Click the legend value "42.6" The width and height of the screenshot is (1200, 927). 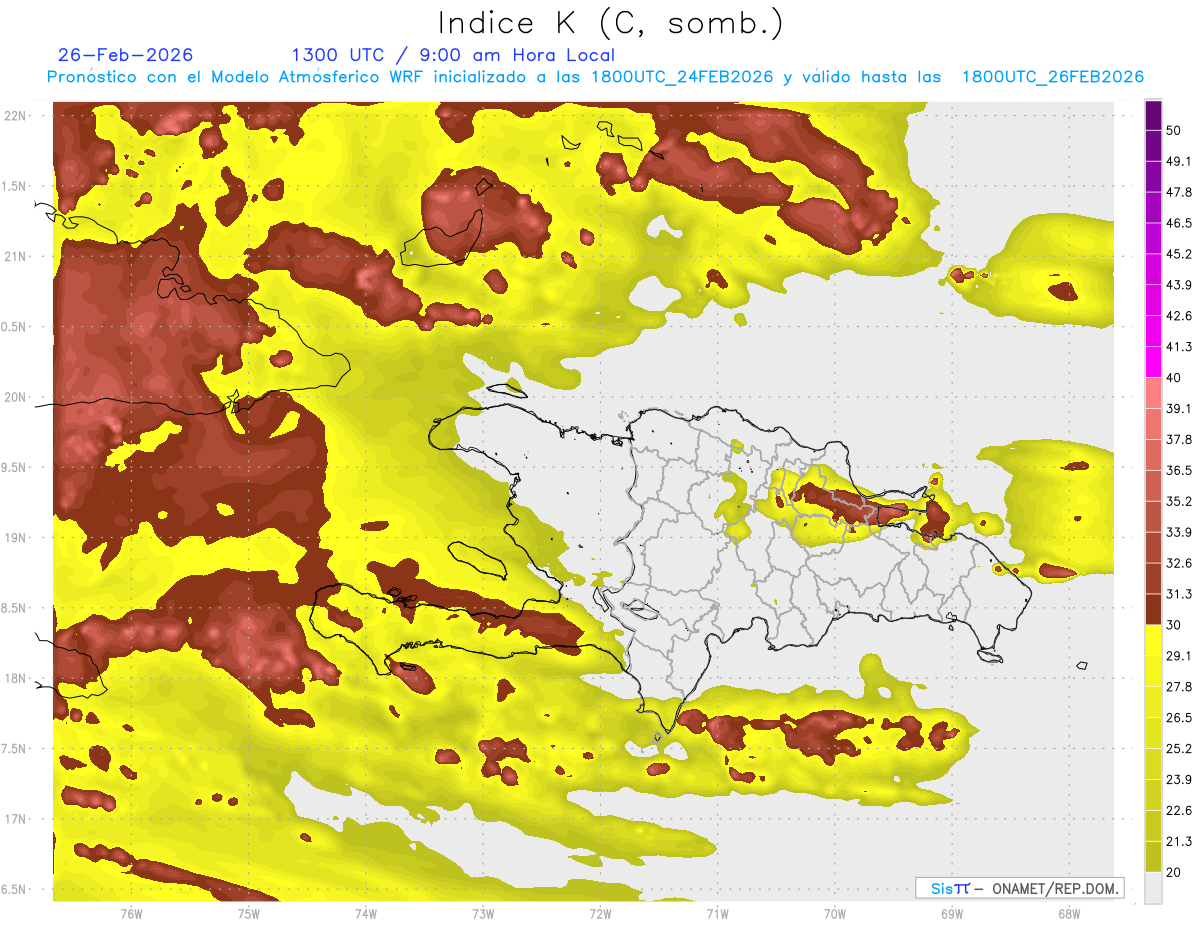(1179, 316)
